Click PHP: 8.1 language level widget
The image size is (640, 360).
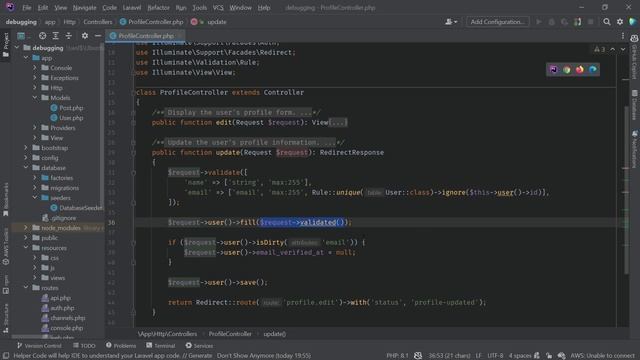click(397, 356)
